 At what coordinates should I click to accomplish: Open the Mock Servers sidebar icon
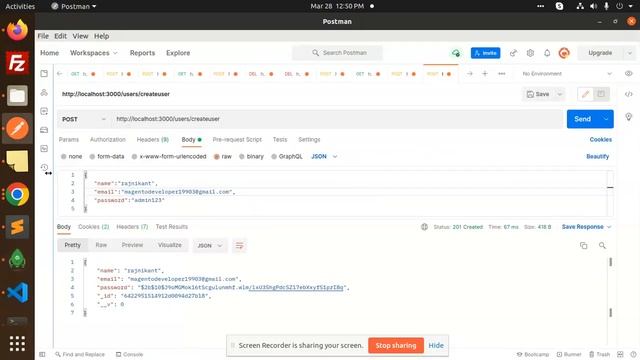(44, 130)
